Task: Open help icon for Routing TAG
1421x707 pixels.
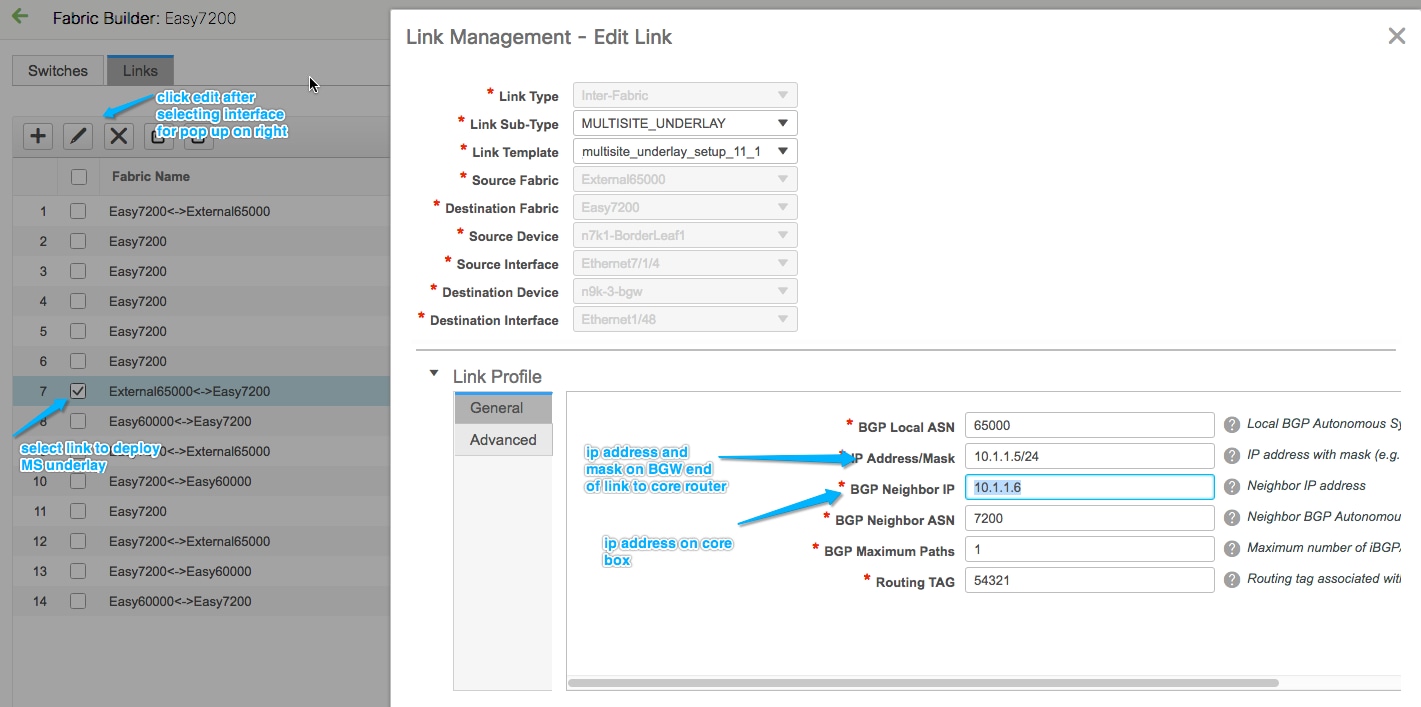Action: (x=1231, y=579)
